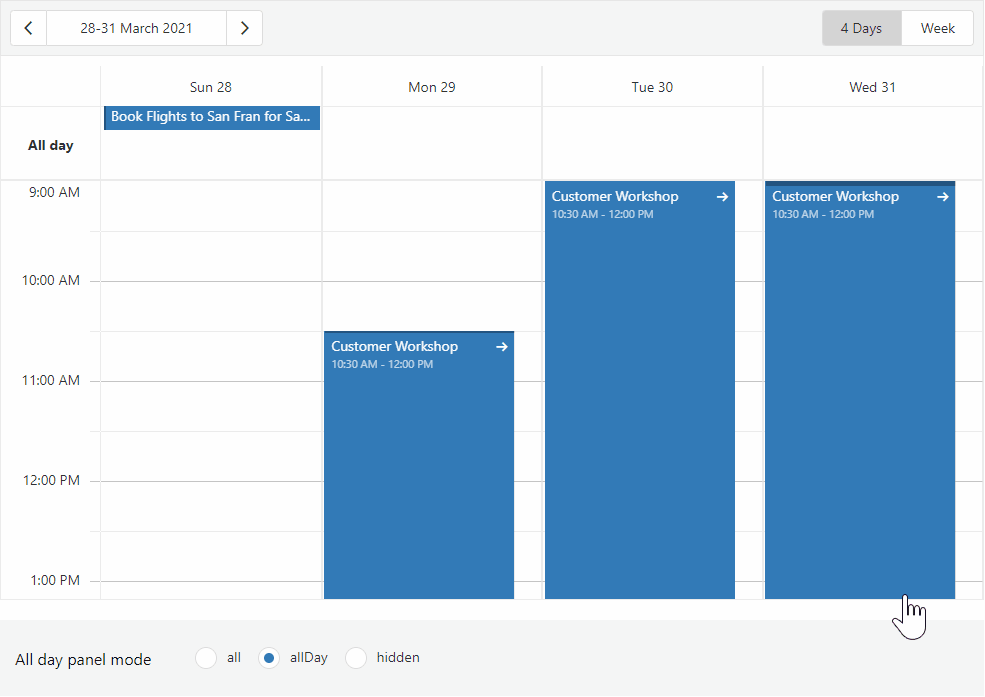Screen dimensions: 985x697
Task: Select the 'all' panel mode
Action: click(207, 658)
